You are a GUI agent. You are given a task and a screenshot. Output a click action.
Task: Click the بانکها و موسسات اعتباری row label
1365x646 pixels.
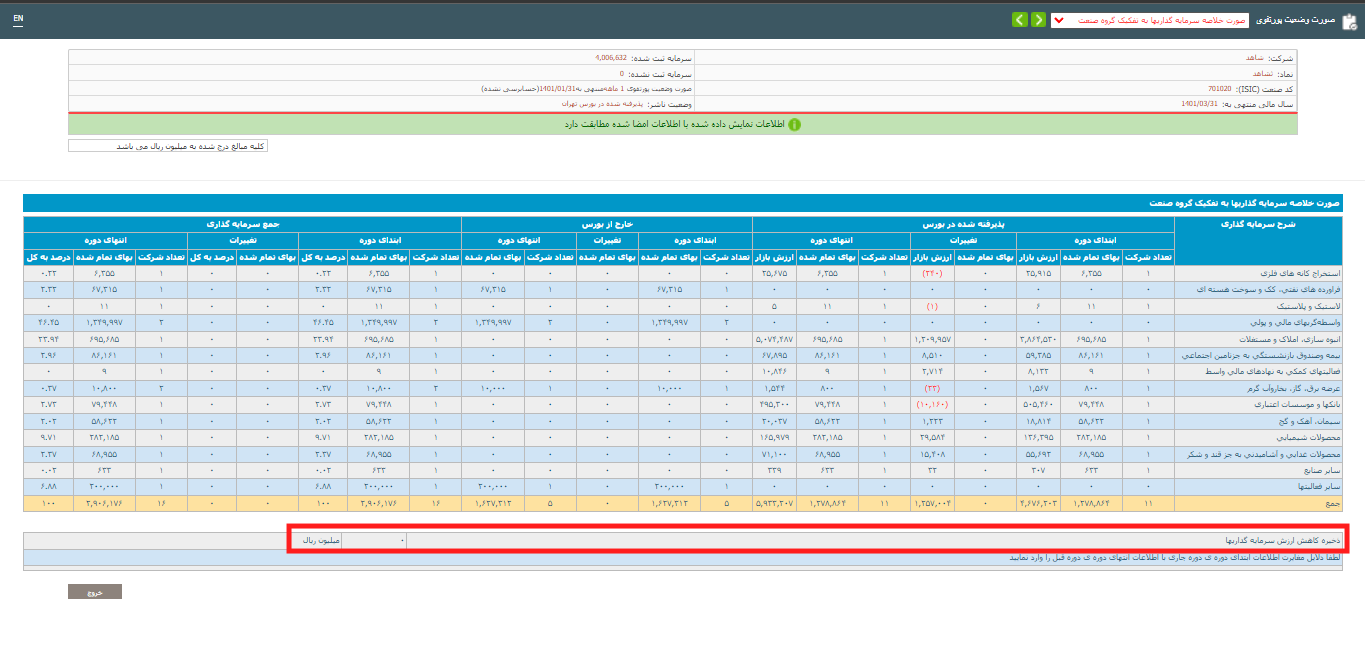(1297, 406)
